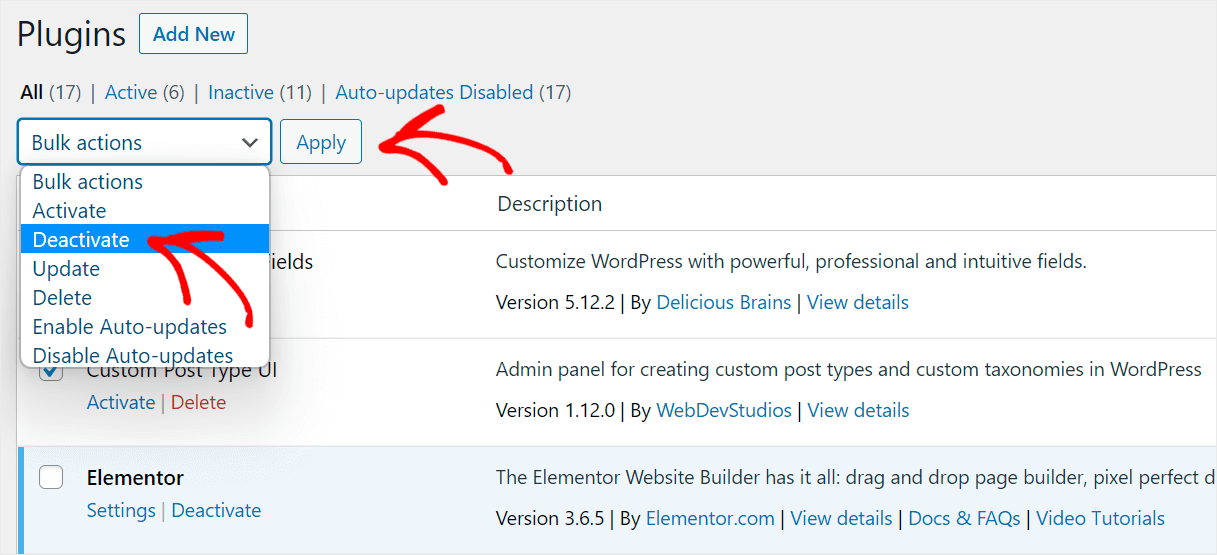
Task: View details for Elementor plugin
Action: [842, 518]
